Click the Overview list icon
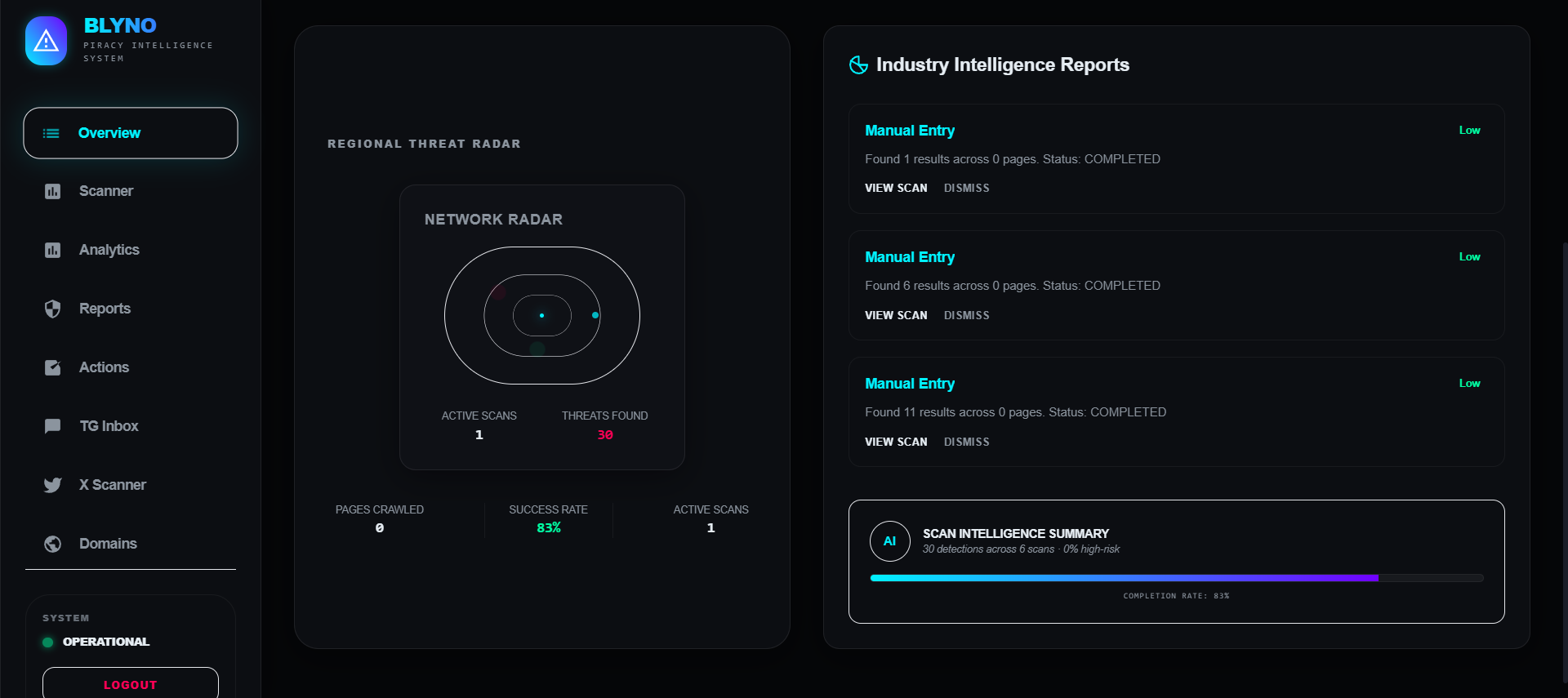 pyautogui.click(x=51, y=133)
